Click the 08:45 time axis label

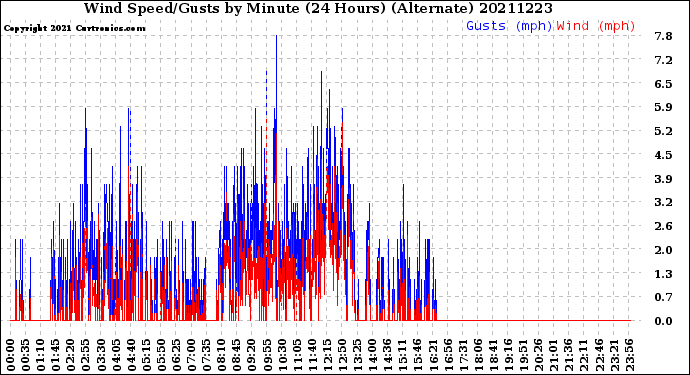coord(237,355)
